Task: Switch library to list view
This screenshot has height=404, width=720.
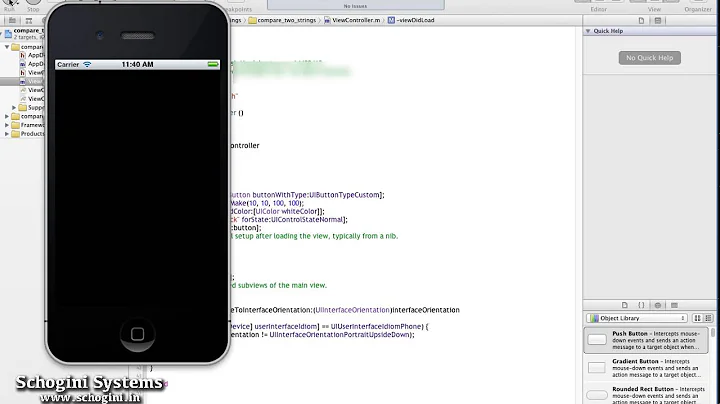Action: pos(708,318)
